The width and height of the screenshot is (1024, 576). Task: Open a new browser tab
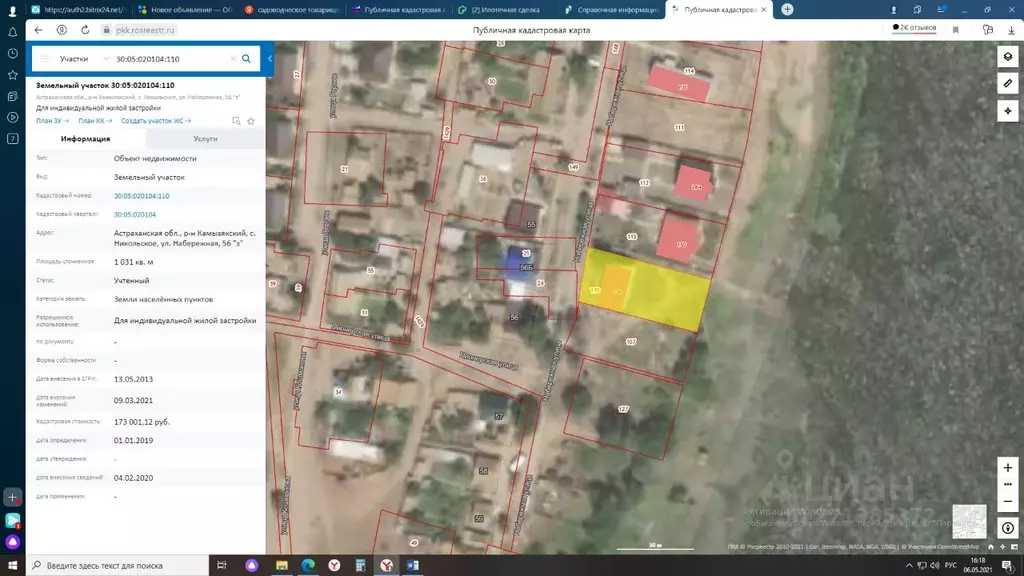coord(787,9)
